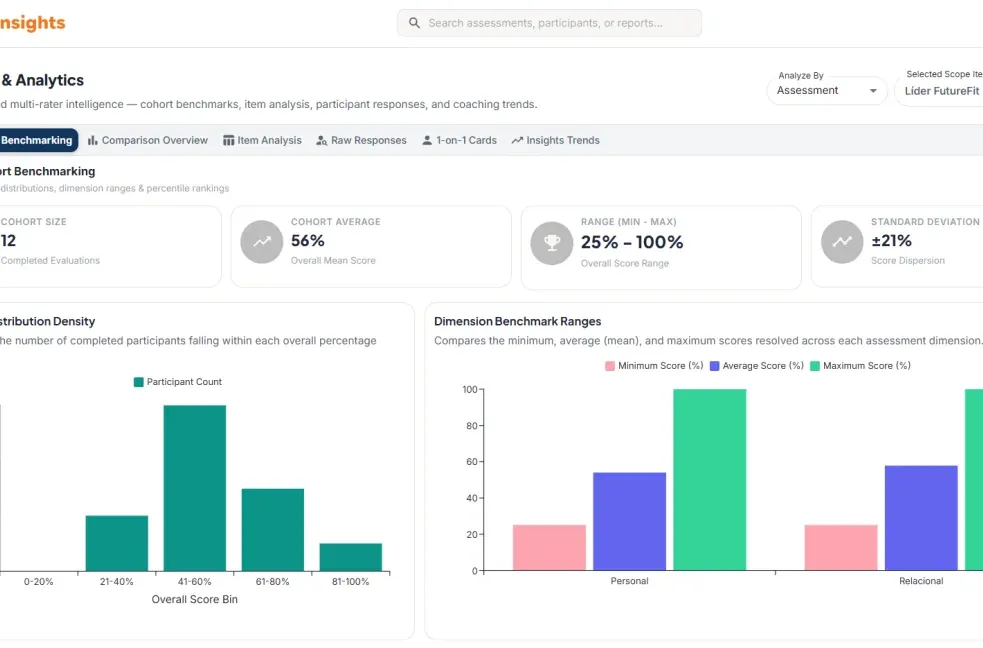Open the Selected Scope Líder FutureFit selector
Screen dimensions: 983x648
(x=940, y=91)
